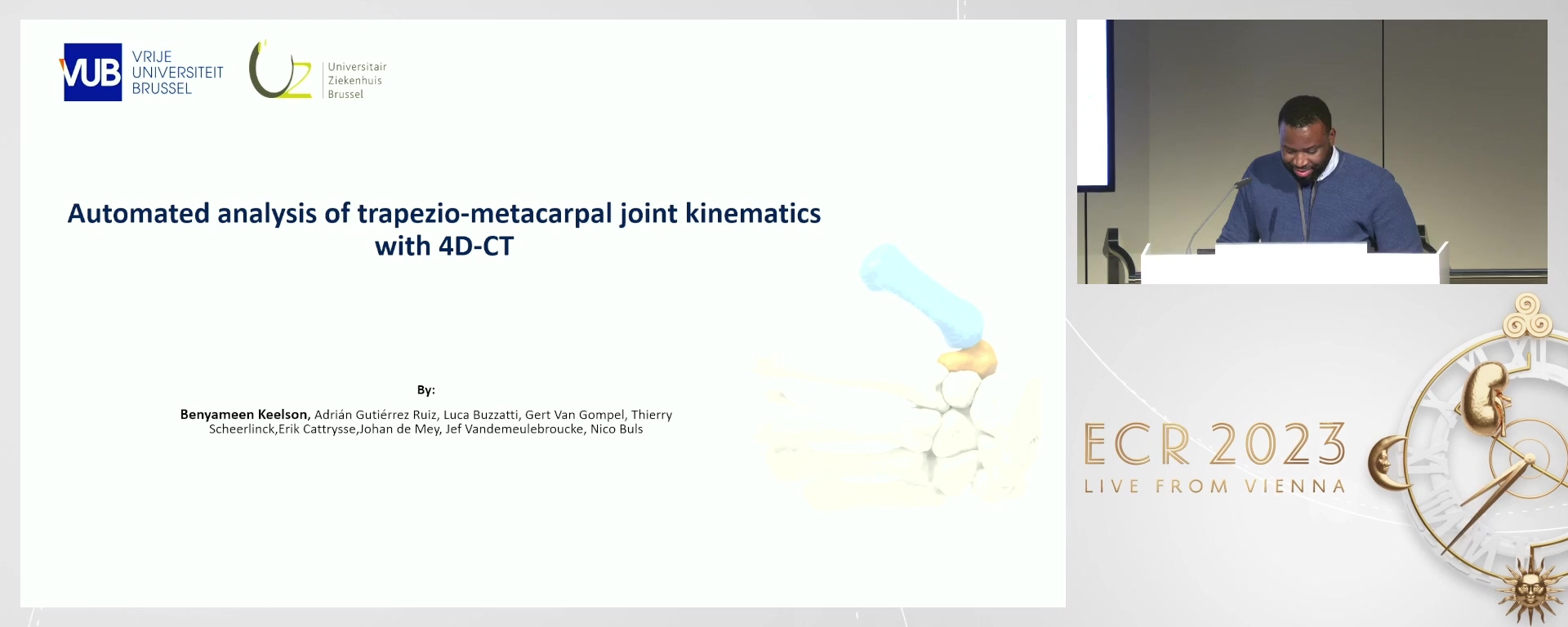Click the golden triple-spiral ornament
This screenshot has height=627, width=1568.
click(x=1527, y=317)
